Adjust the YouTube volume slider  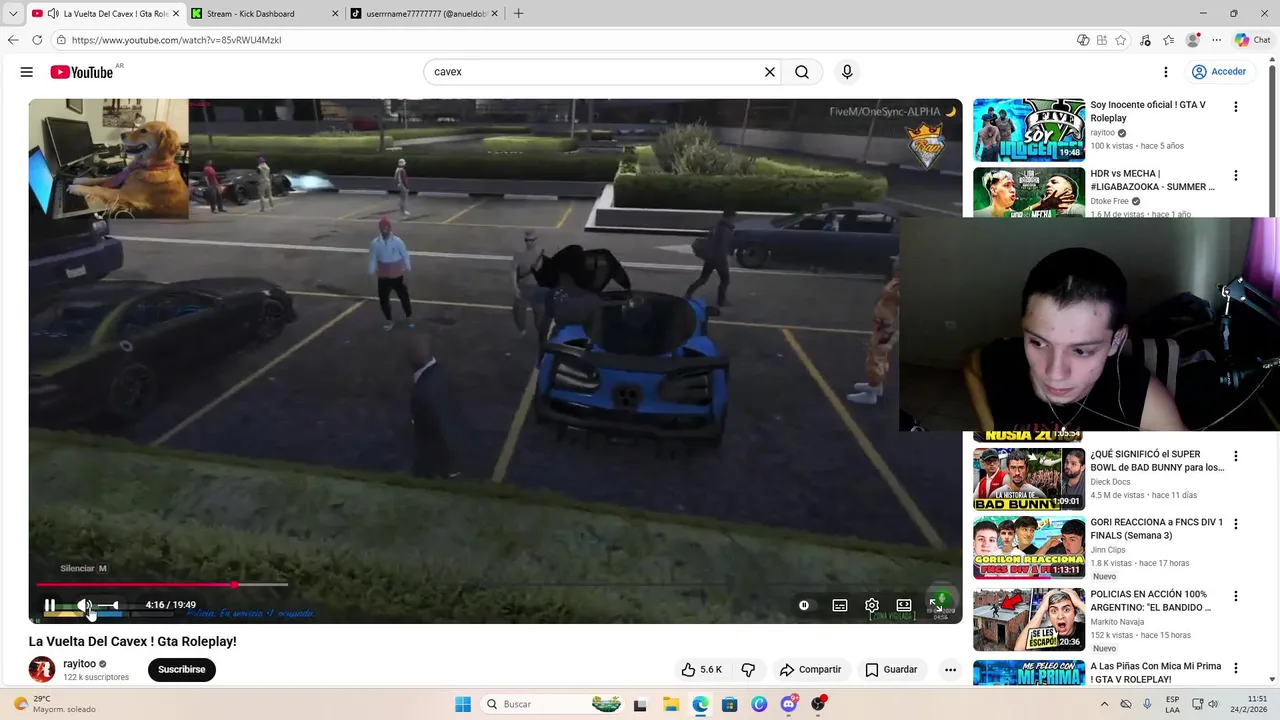coord(108,605)
